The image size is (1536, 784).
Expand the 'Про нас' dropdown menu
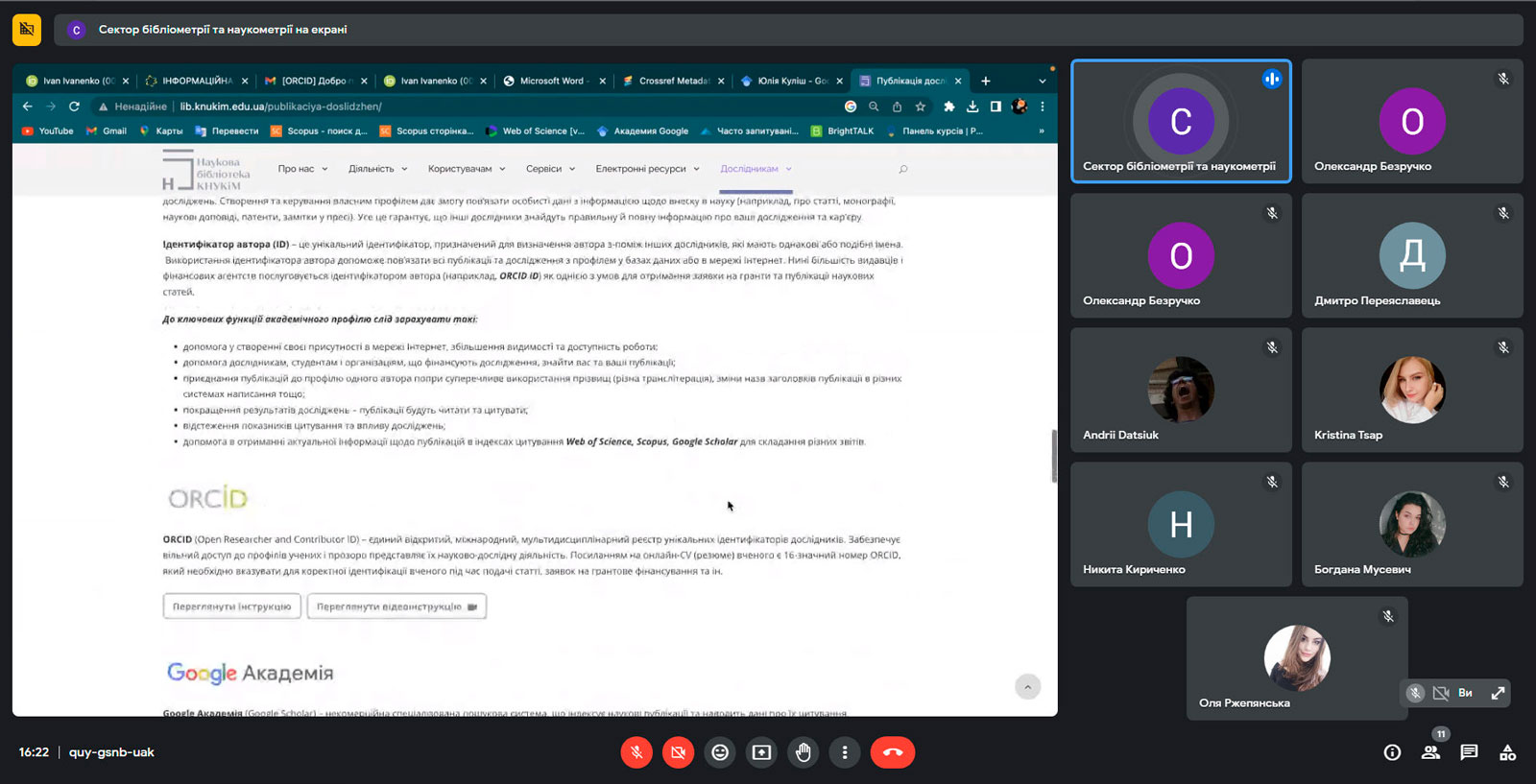pos(302,169)
